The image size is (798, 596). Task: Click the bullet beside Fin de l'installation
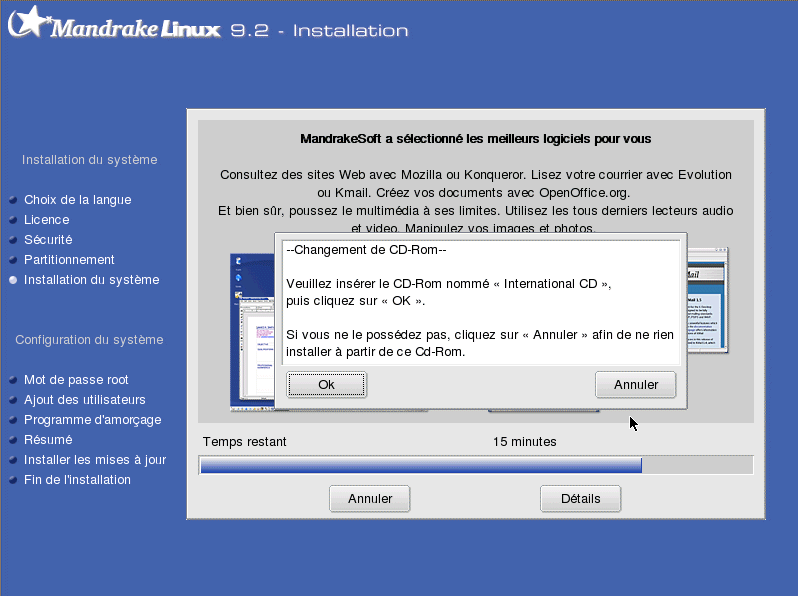click(13, 480)
